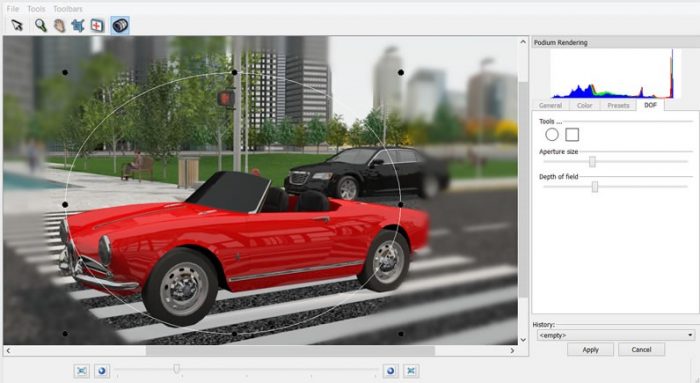Activate the magnifier zoom tool
This screenshot has height=383, width=700.
coord(41,25)
